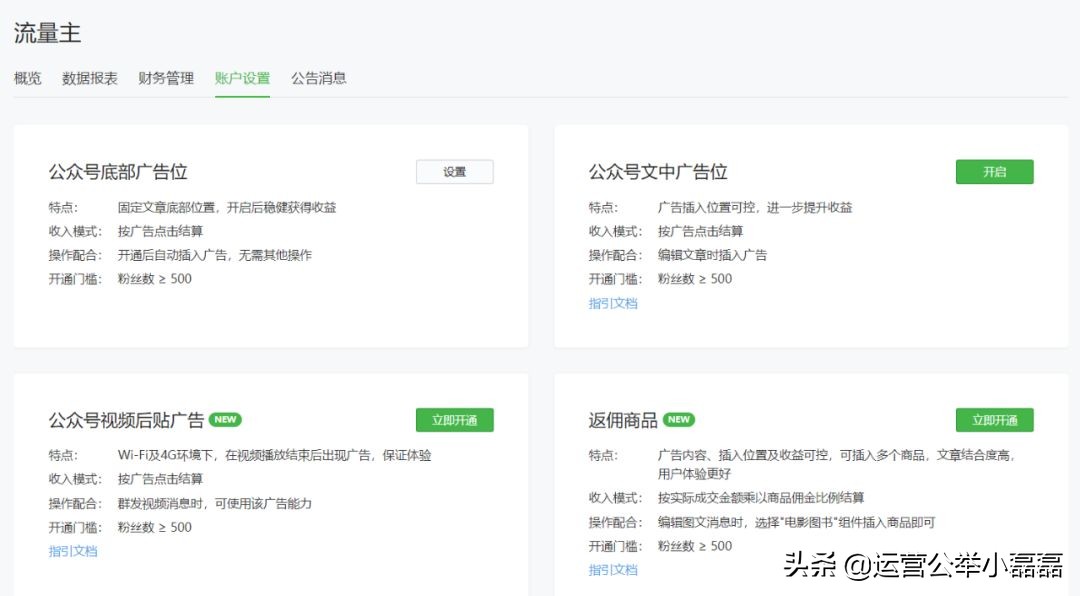The width and height of the screenshot is (1080, 596).
Task: Select the 账户设置 tab
Action: coord(241,78)
